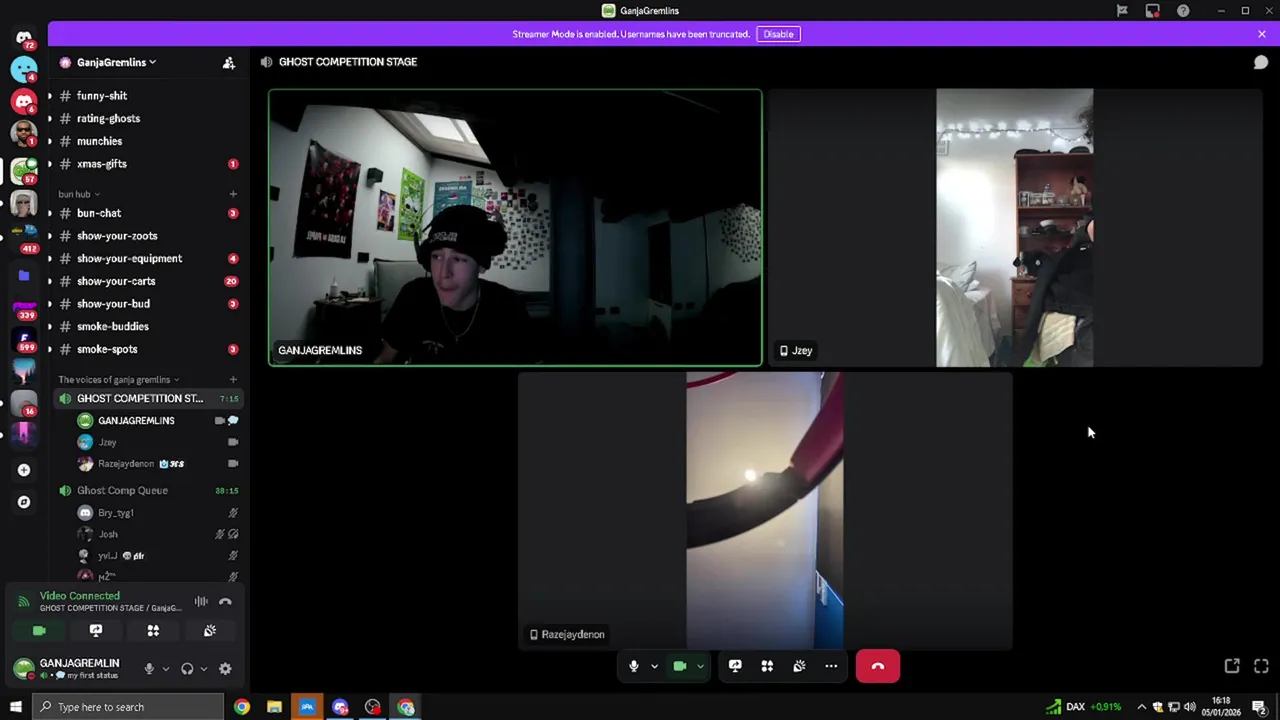The width and height of the screenshot is (1280, 720).
Task: Open User Settings gear
Action: [x=225, y=669]
